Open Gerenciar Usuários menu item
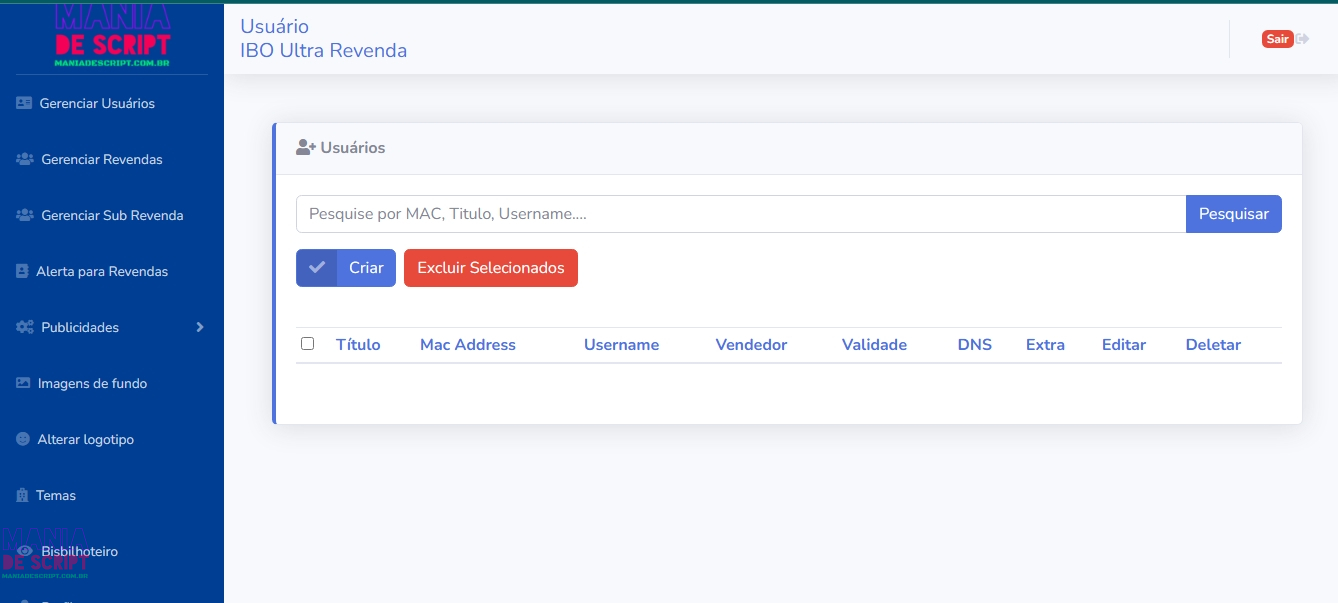1338x603 pixels. point(97,103)
